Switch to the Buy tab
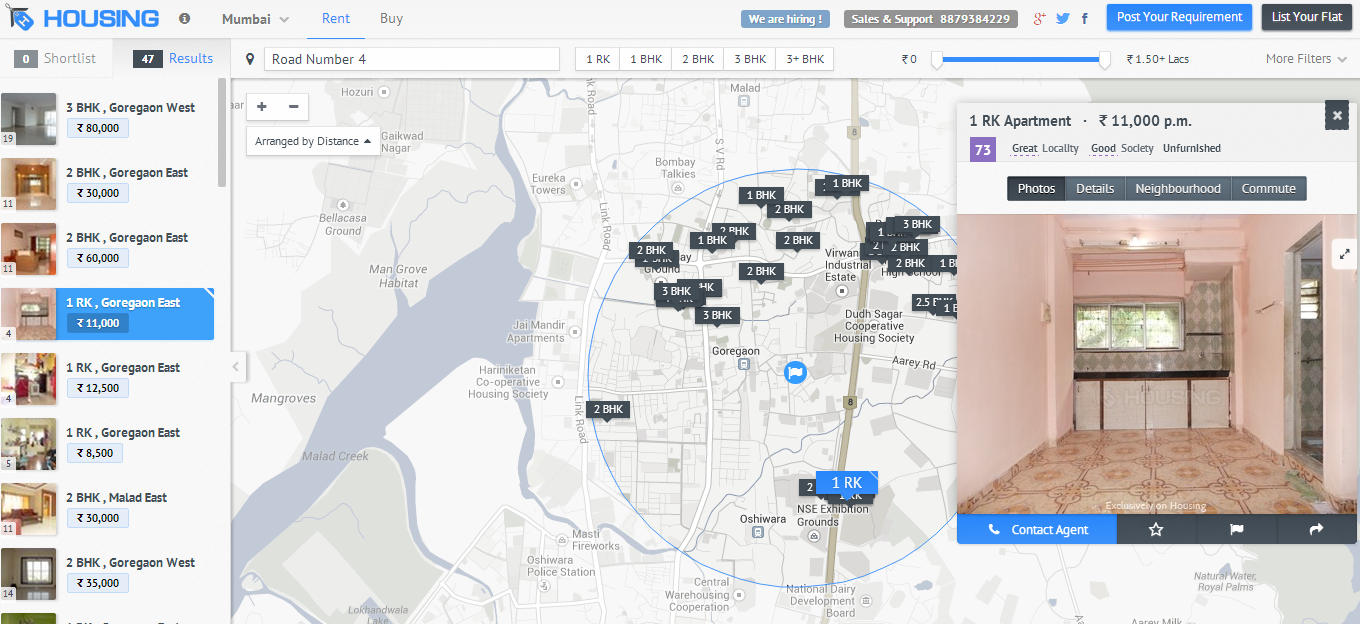This screenshot has height=624, width=1360. click(x=392, y=19)
